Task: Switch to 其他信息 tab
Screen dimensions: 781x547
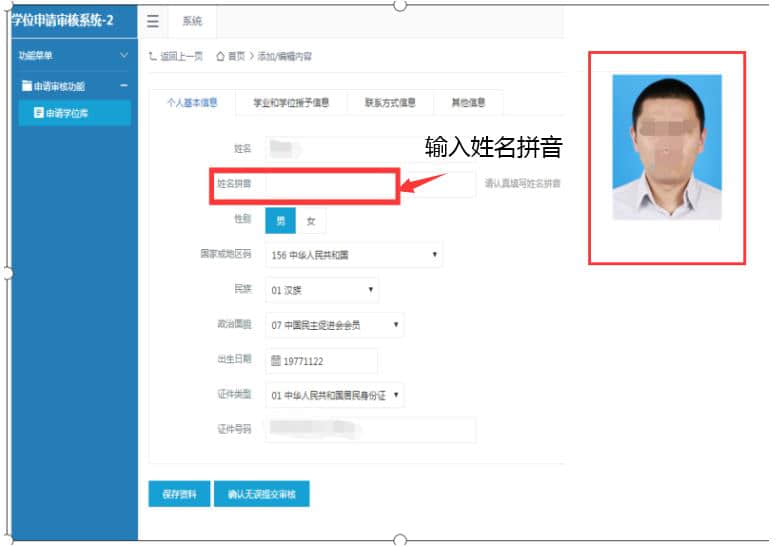Action: (468, 103)
